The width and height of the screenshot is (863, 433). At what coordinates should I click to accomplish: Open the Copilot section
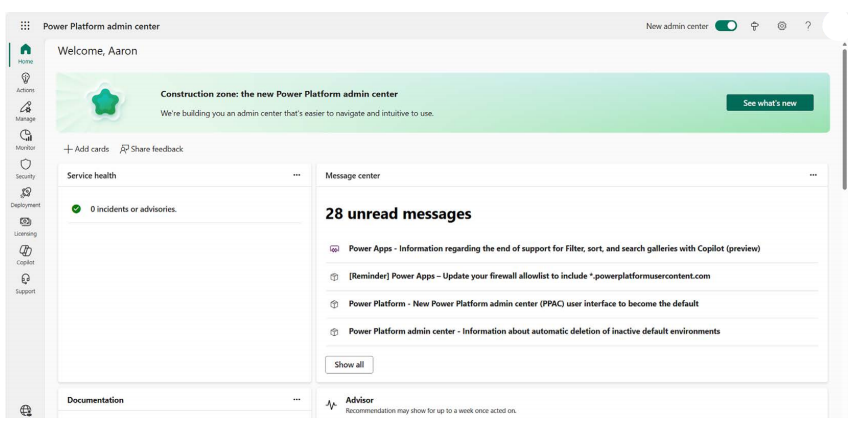pyautogui.click(x=25, y=255)
